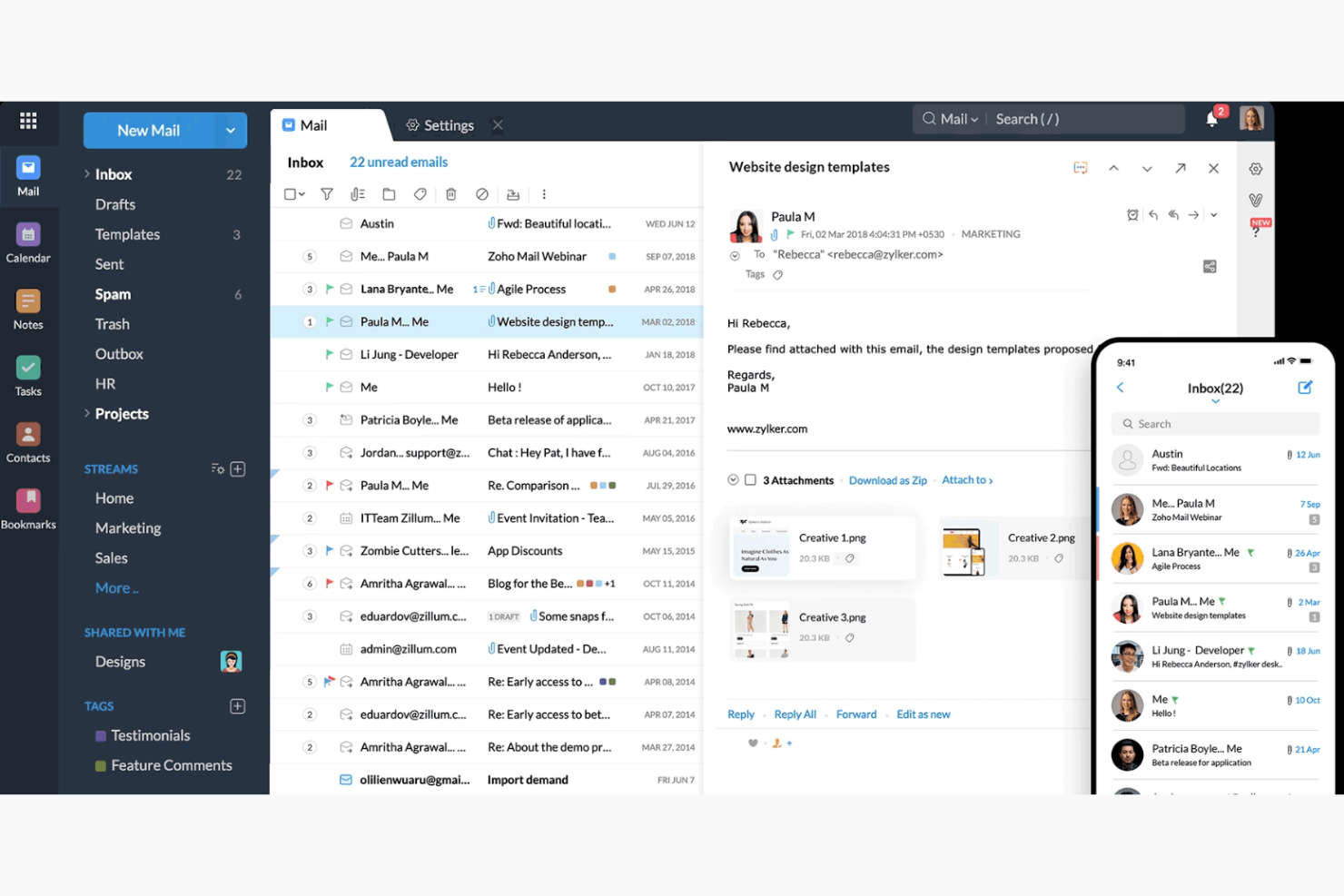1344x896 pixels.
Task: Add a new stream with plus icon
Action: pyautogui.click(x=238, y=469)
